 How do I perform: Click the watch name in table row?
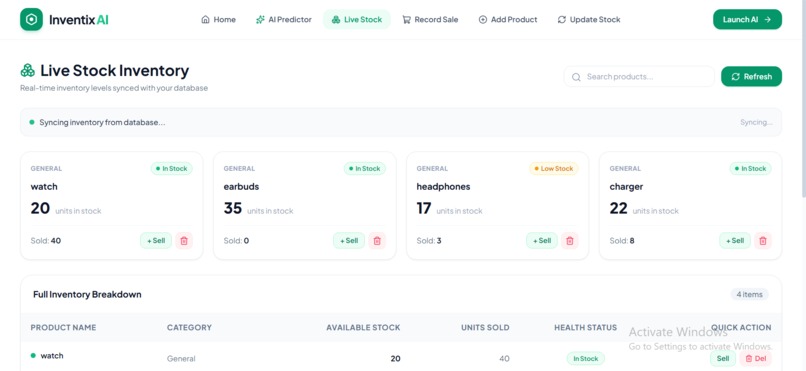52,356
